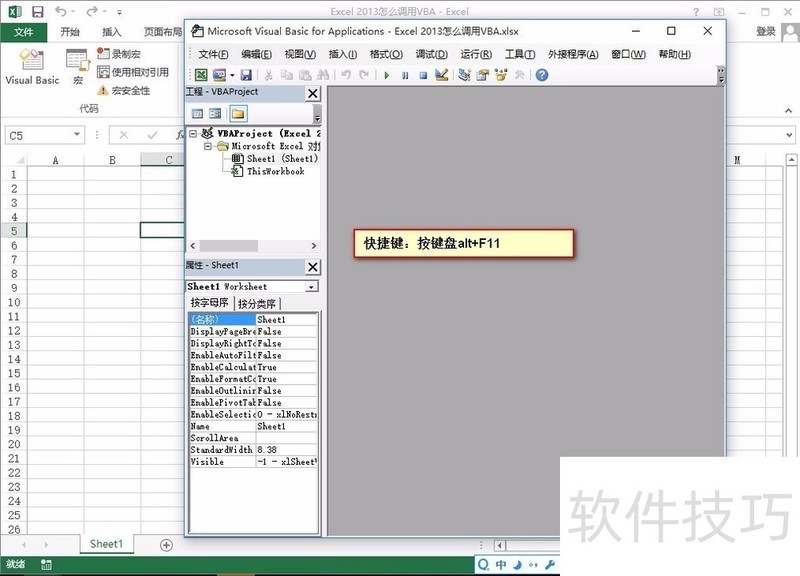
Task: Open the Sheet1 Worksheet object dropdown
Action: click(x=313, y=287)
